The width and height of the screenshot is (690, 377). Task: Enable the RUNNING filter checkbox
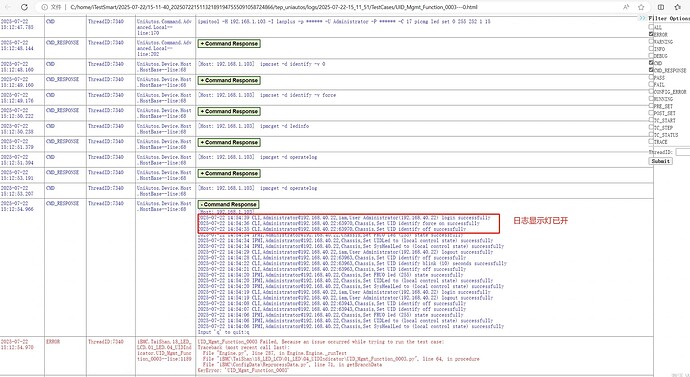point(651,99)
